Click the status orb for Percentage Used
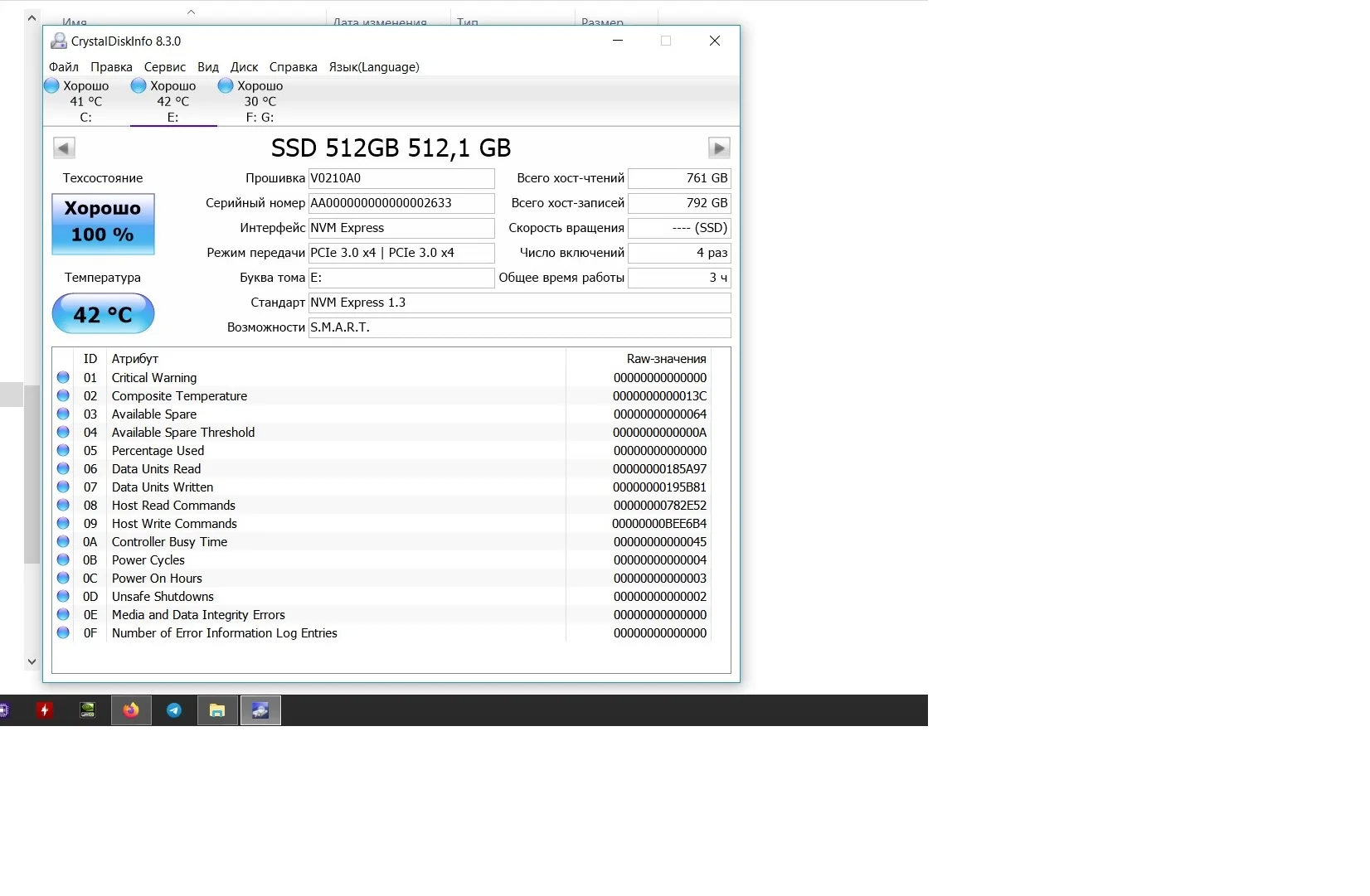 pyautogui.click(x=63, y=450)
